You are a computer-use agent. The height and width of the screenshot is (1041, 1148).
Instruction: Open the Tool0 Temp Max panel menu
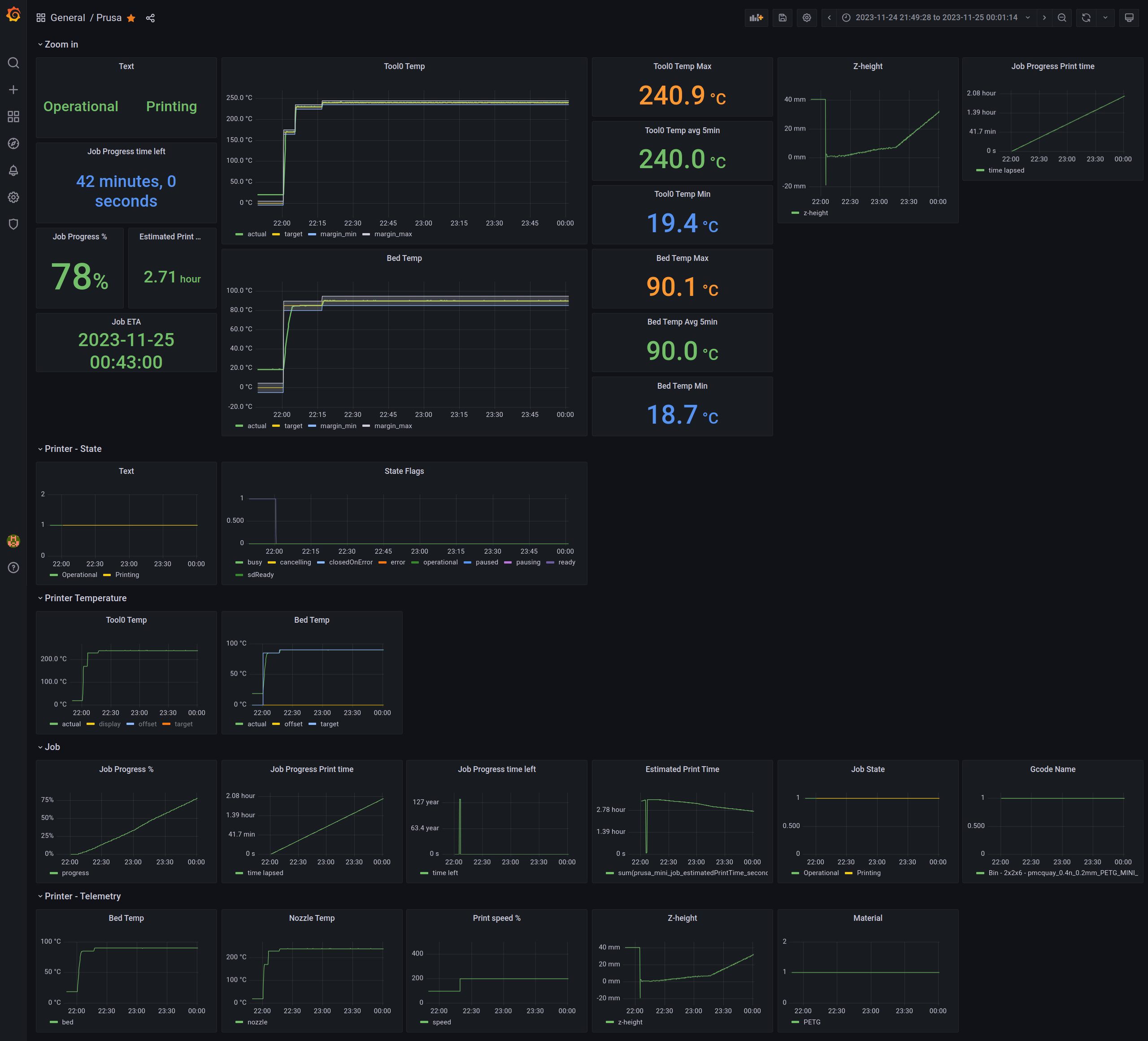(682, 67)
